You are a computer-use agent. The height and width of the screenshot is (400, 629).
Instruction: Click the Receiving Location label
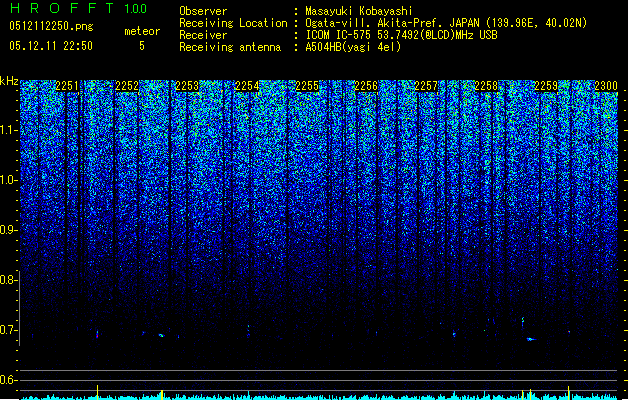[x=233, y=23]
